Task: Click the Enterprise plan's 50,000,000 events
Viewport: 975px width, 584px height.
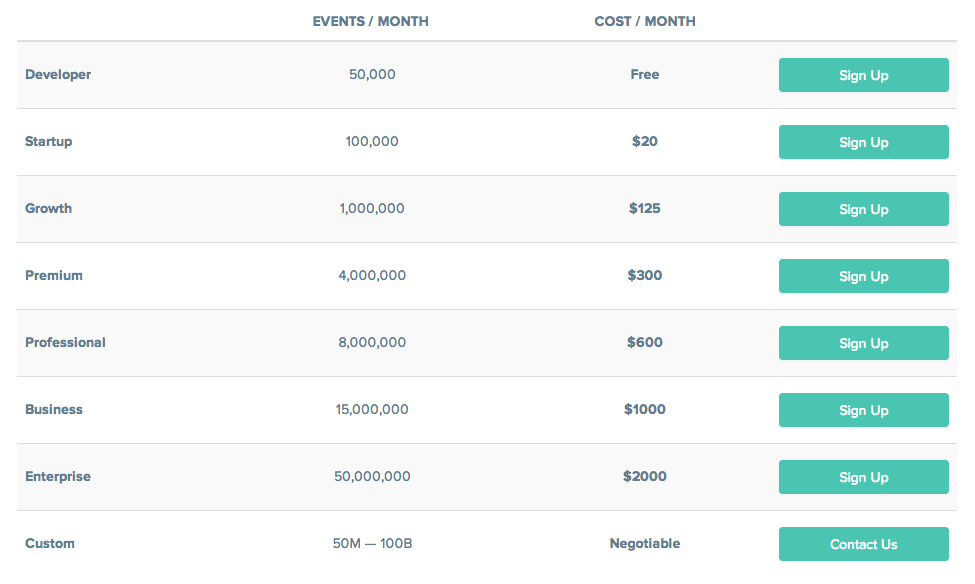Action: click(x=372, y=477)
